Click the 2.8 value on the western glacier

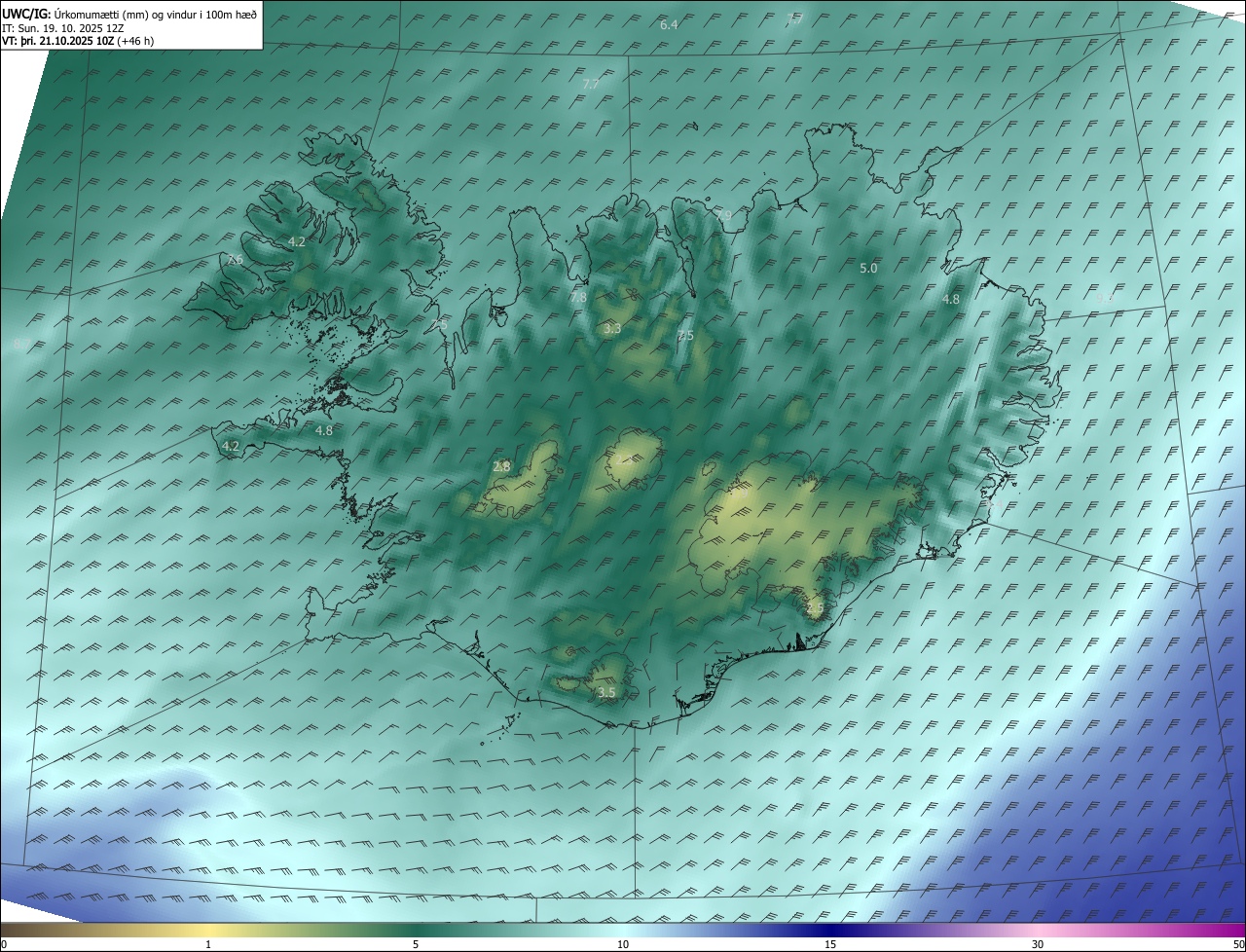coord(501,466)
